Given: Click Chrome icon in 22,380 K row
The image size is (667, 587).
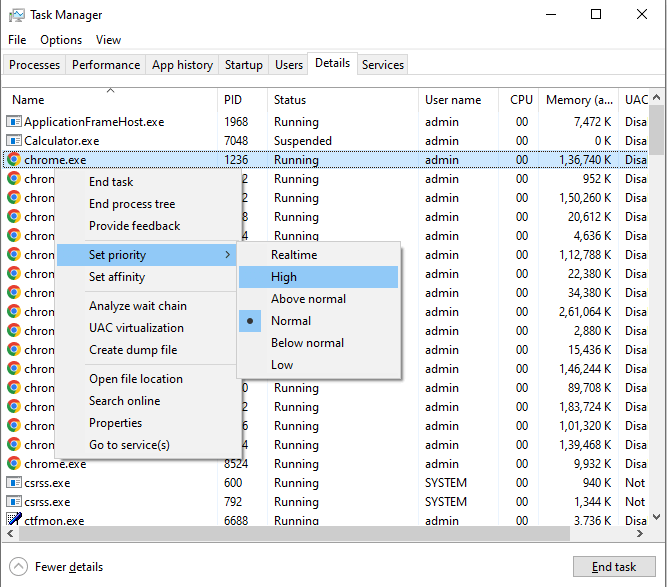Looking at the screenshot, I should pos(14,274).
